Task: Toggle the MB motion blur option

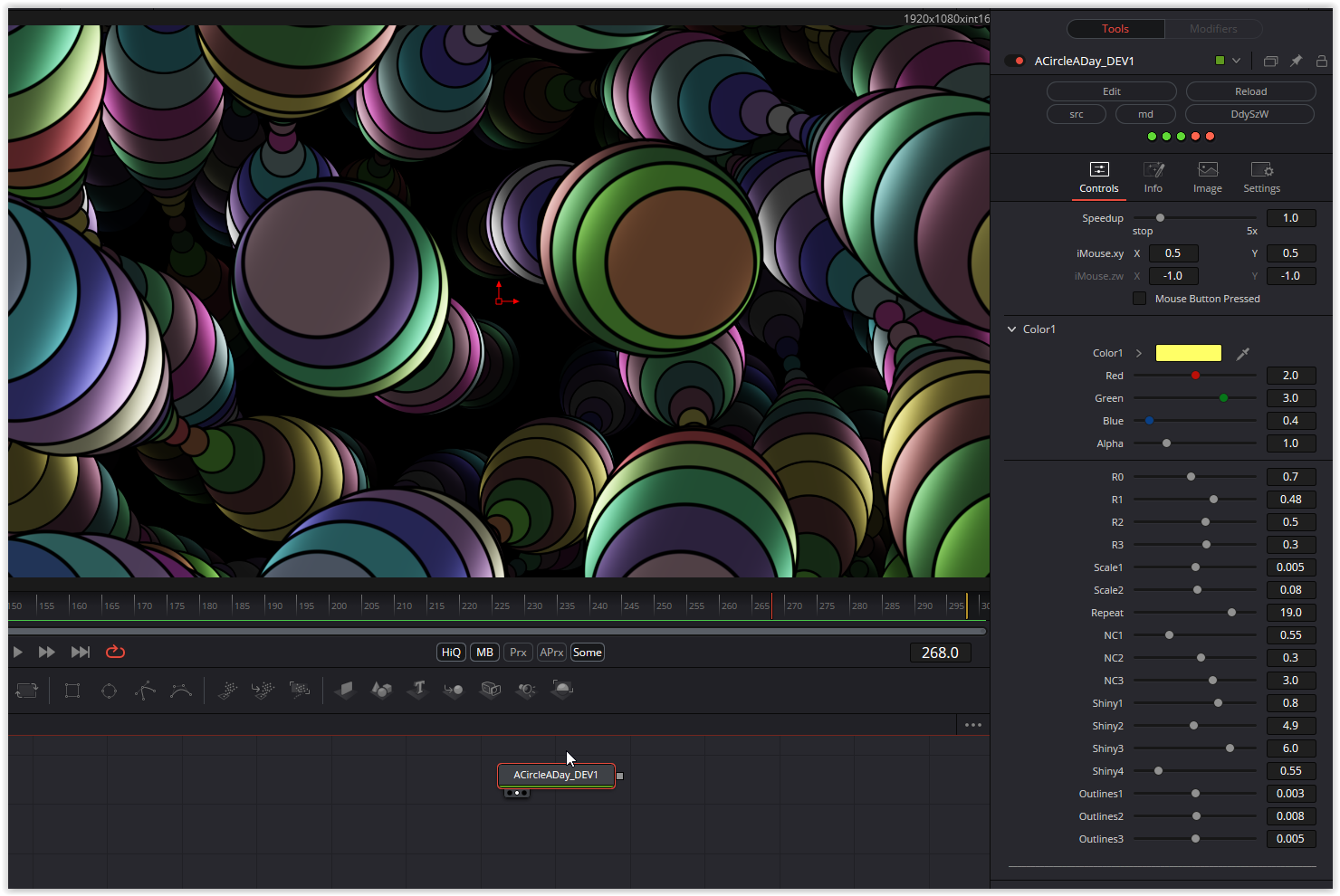Action: click(485, 653)
